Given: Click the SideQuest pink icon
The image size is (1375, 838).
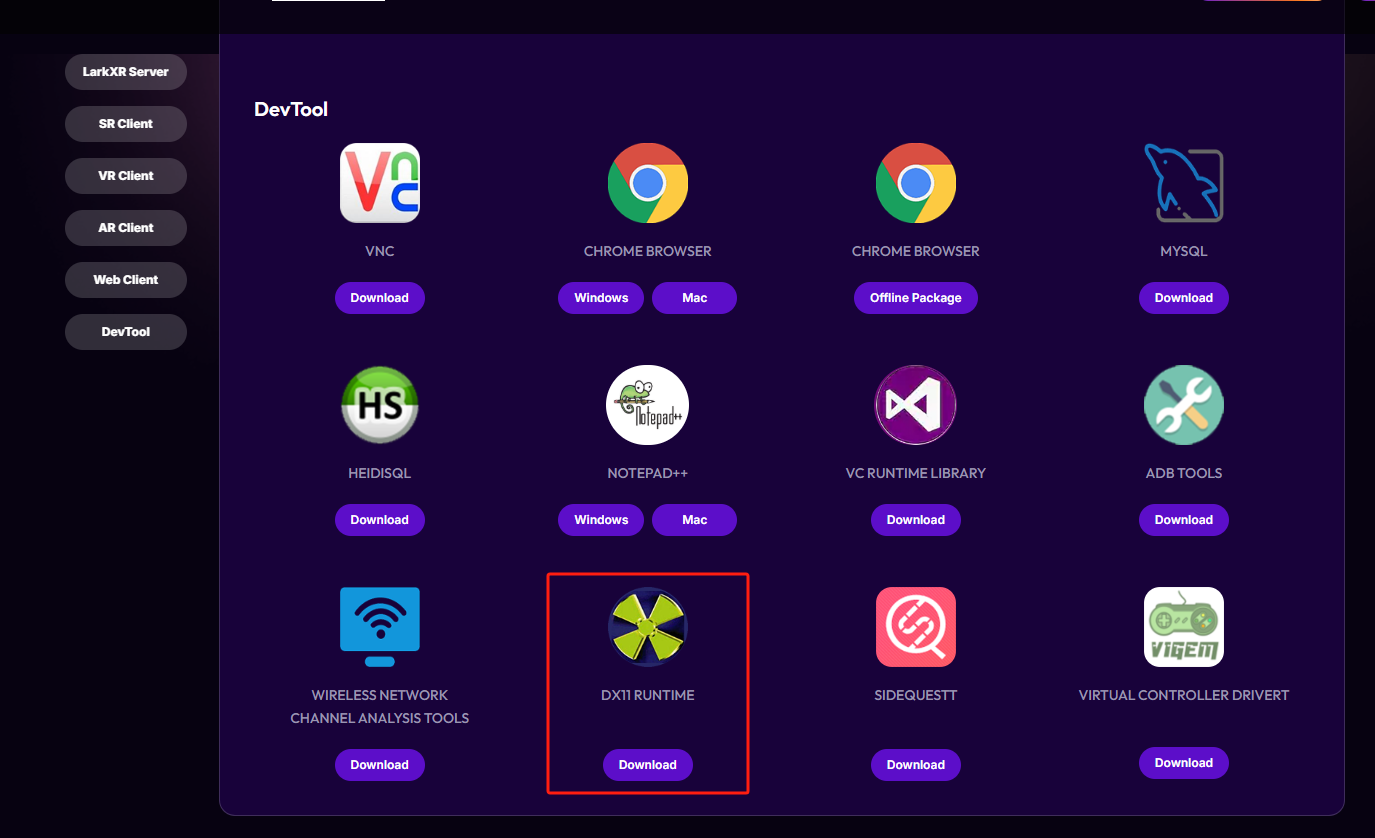Looking at the screenshot, I should [916, 627].
